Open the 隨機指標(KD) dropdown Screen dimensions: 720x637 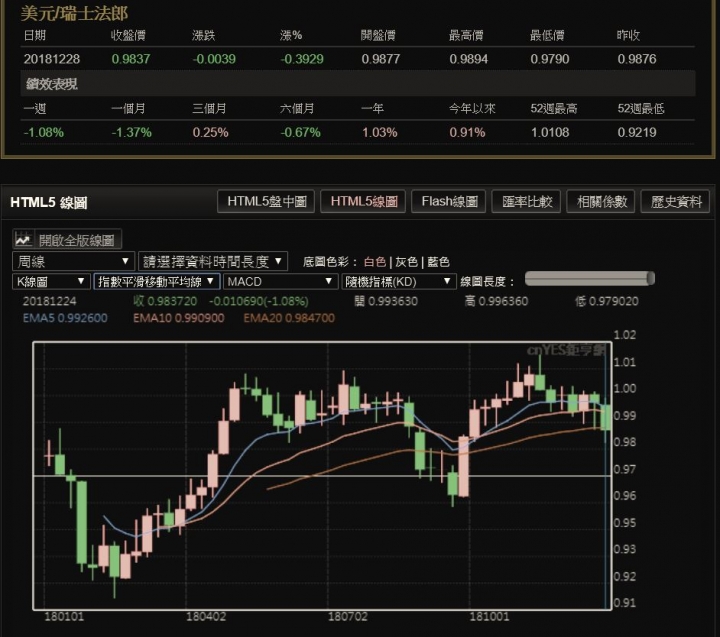(x=399, y=281)
